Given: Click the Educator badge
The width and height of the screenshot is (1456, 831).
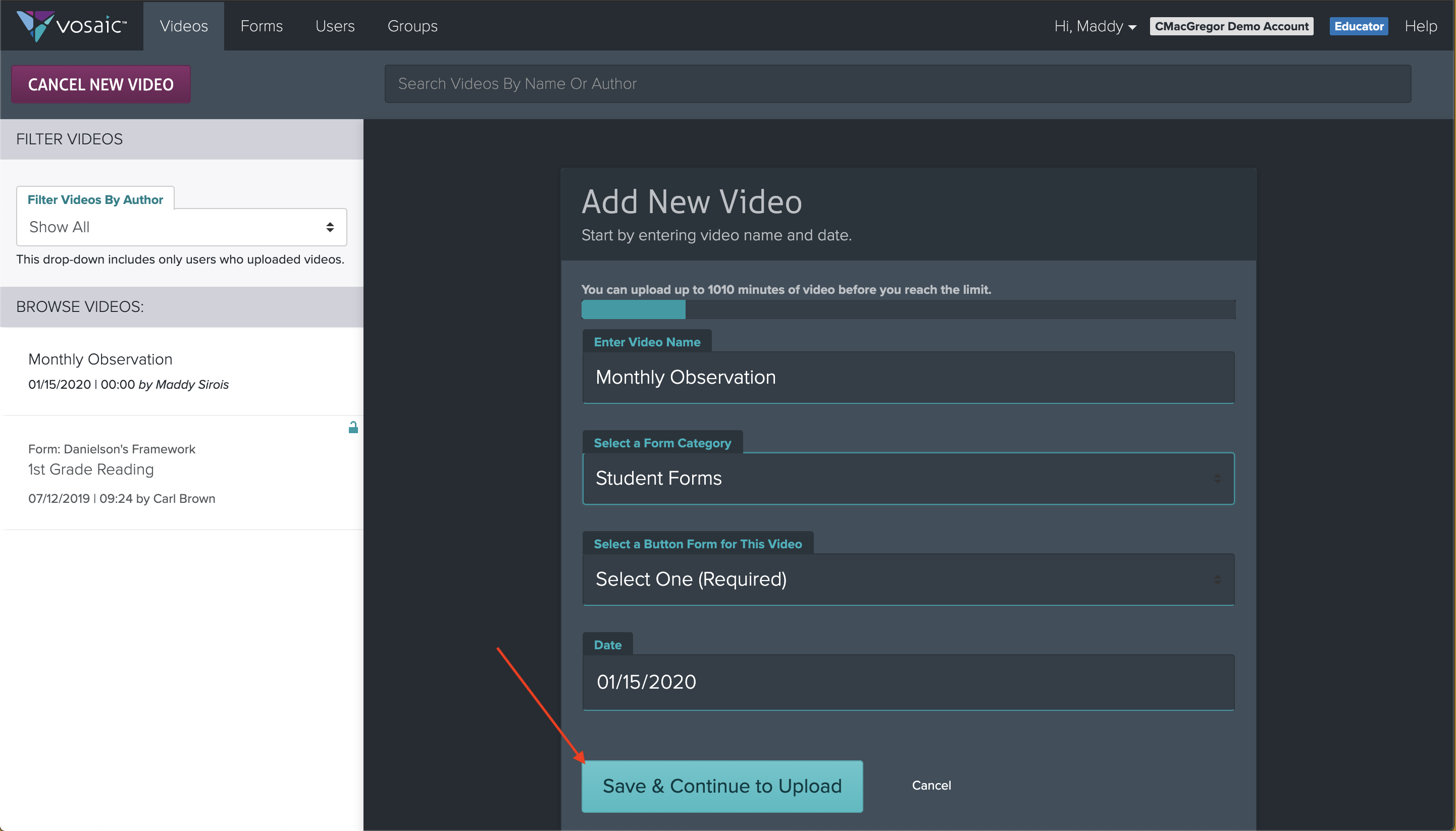Looking at the screenshot, I should [x=1359, y=26].
